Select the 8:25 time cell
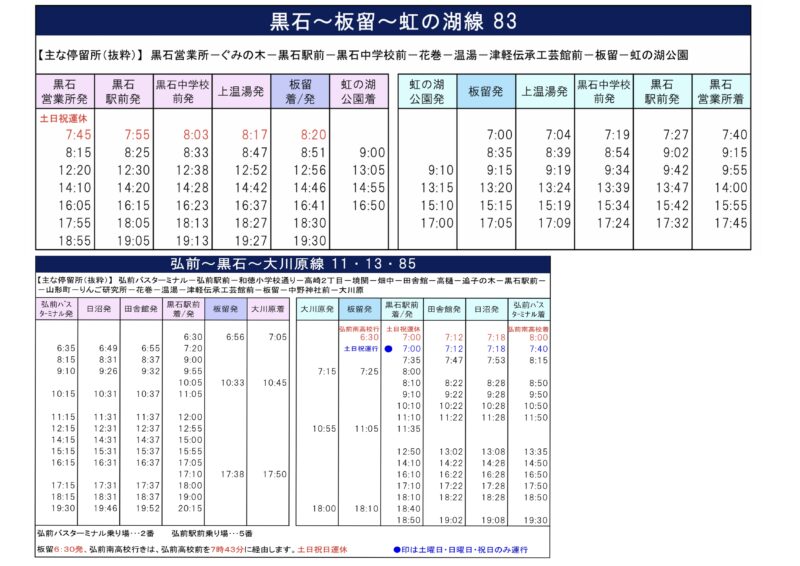 click(137, 153)
